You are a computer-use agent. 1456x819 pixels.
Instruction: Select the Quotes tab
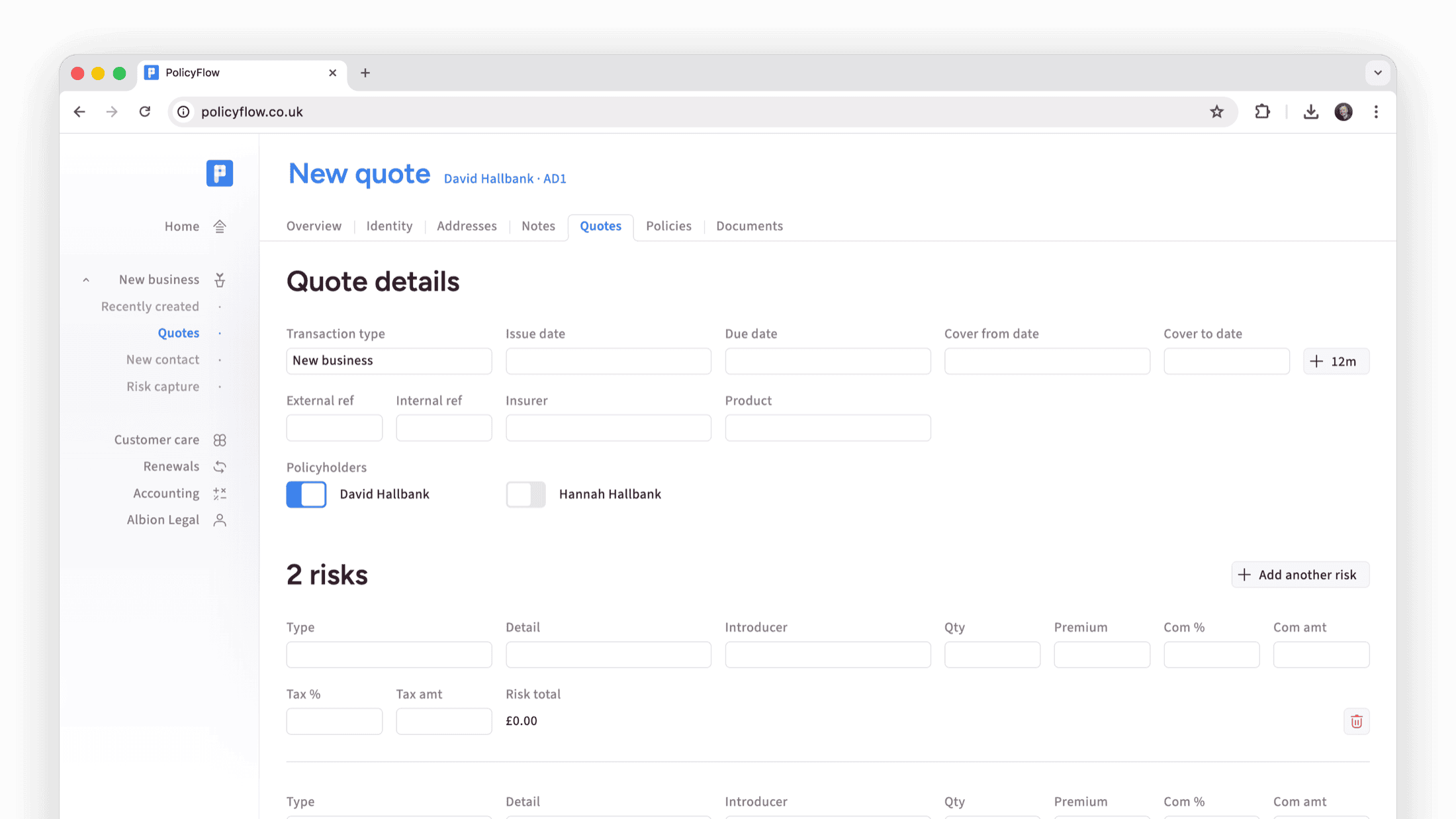600,226
